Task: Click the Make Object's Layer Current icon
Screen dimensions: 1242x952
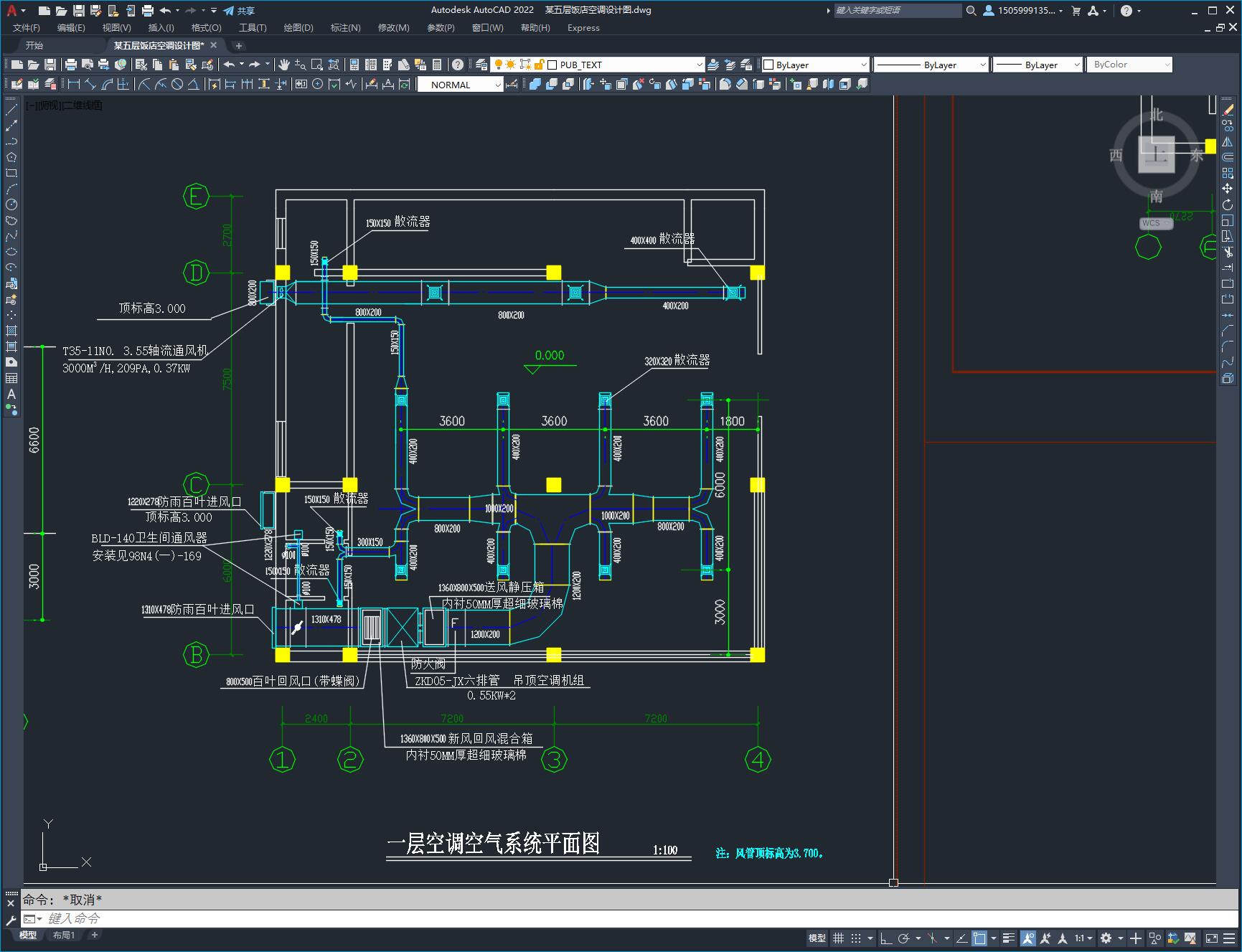Action: point(713,65)
